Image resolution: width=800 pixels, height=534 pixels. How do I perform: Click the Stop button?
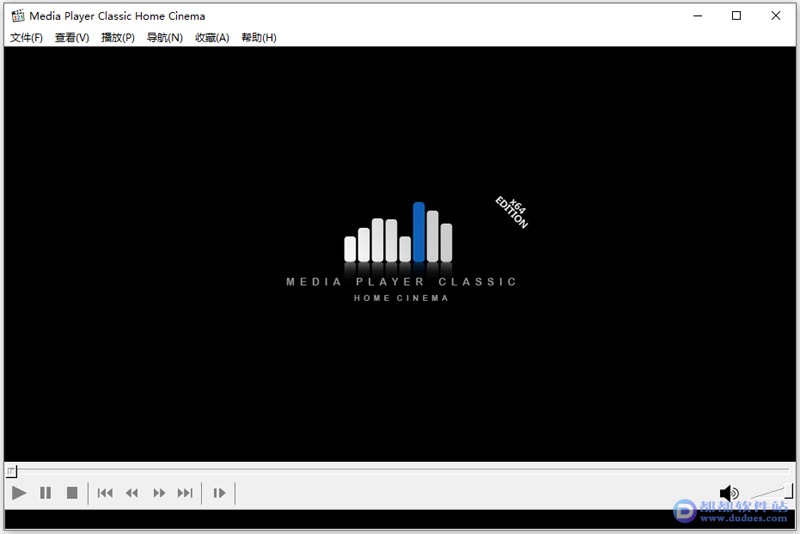pos(72,493)
